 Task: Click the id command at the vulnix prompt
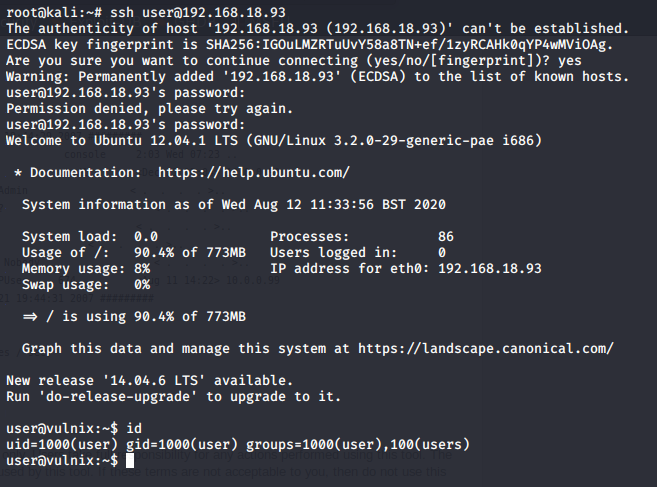click(134, 428)
